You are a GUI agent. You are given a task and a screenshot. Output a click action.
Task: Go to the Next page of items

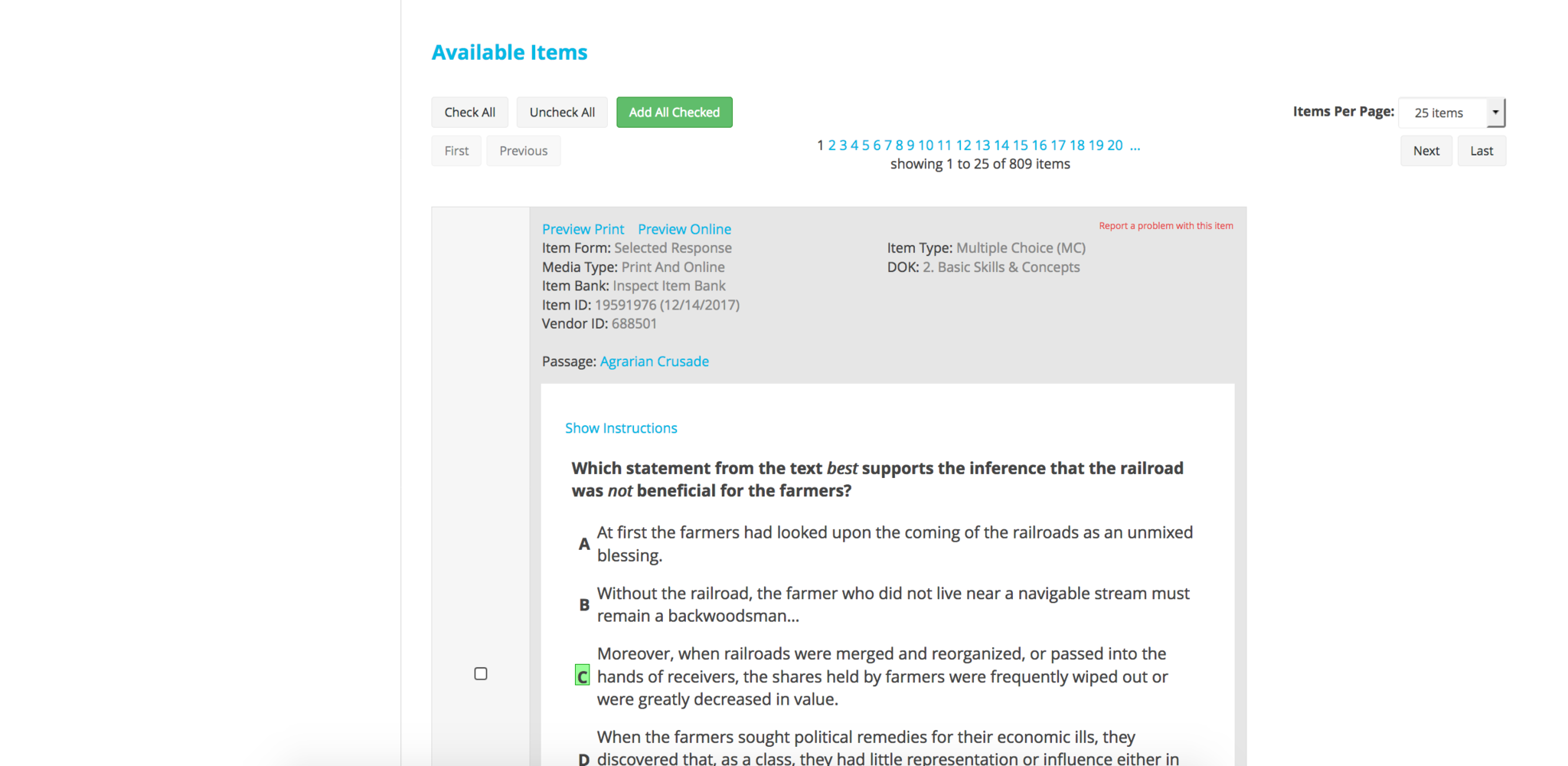(1426, 151)
